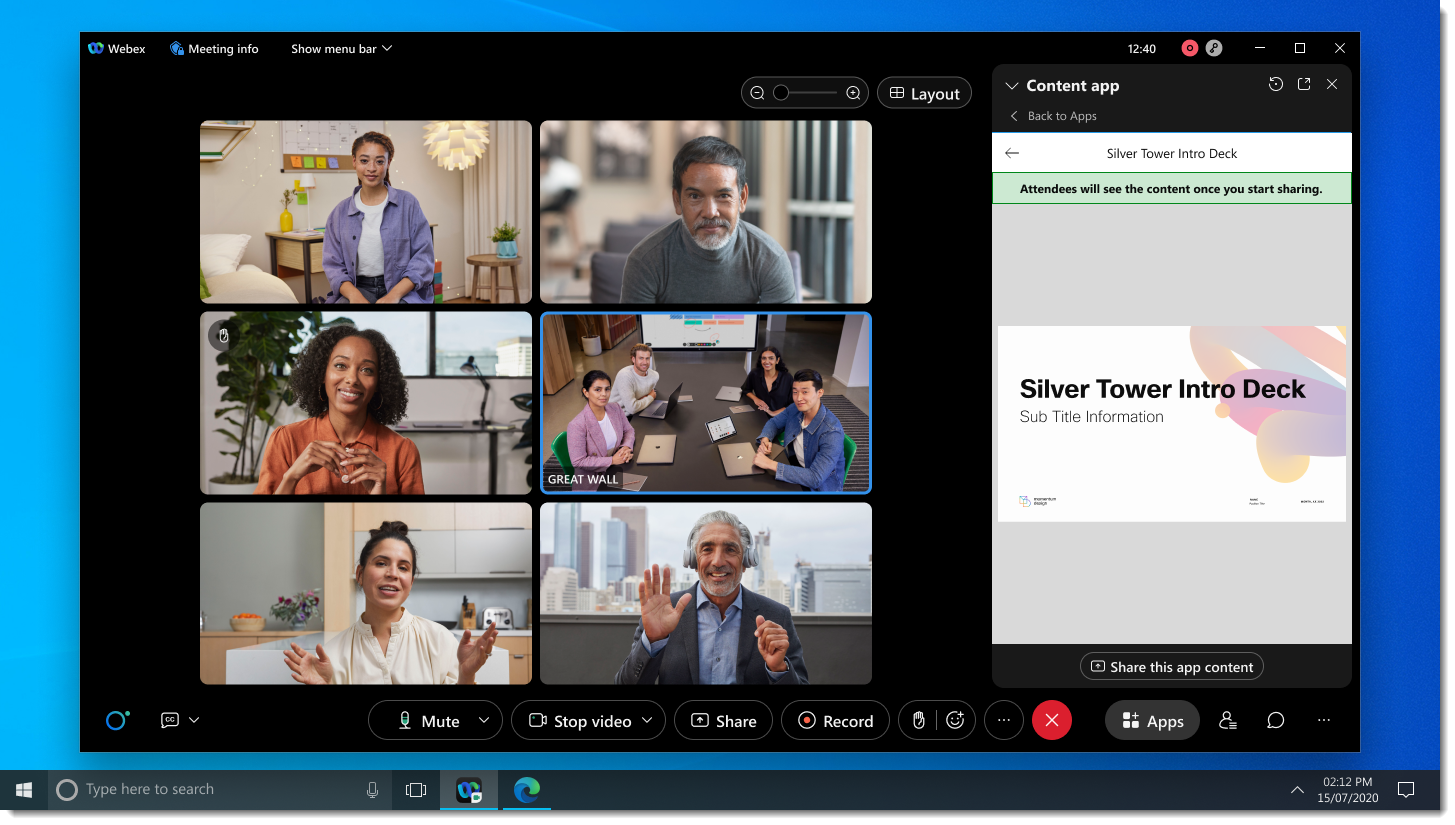The image size is (1455, 825).
Task: Click the key lock indicator icon
Action: [1213, 48]
